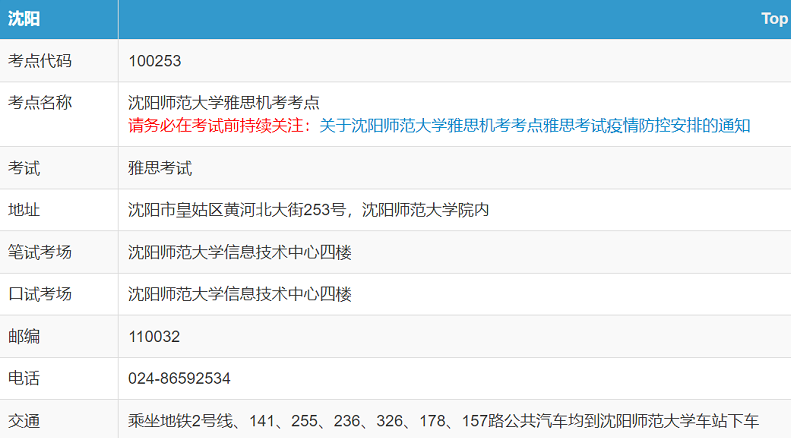
Task: Select the 笔试考场 venue value text
Action: (x=240, y=252)
